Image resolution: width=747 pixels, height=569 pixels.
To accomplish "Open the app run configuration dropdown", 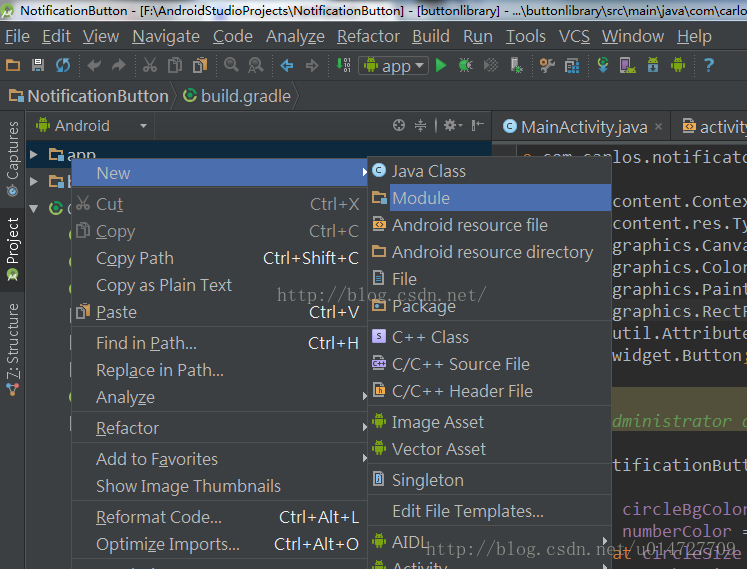I will click(x=393, y=65).
